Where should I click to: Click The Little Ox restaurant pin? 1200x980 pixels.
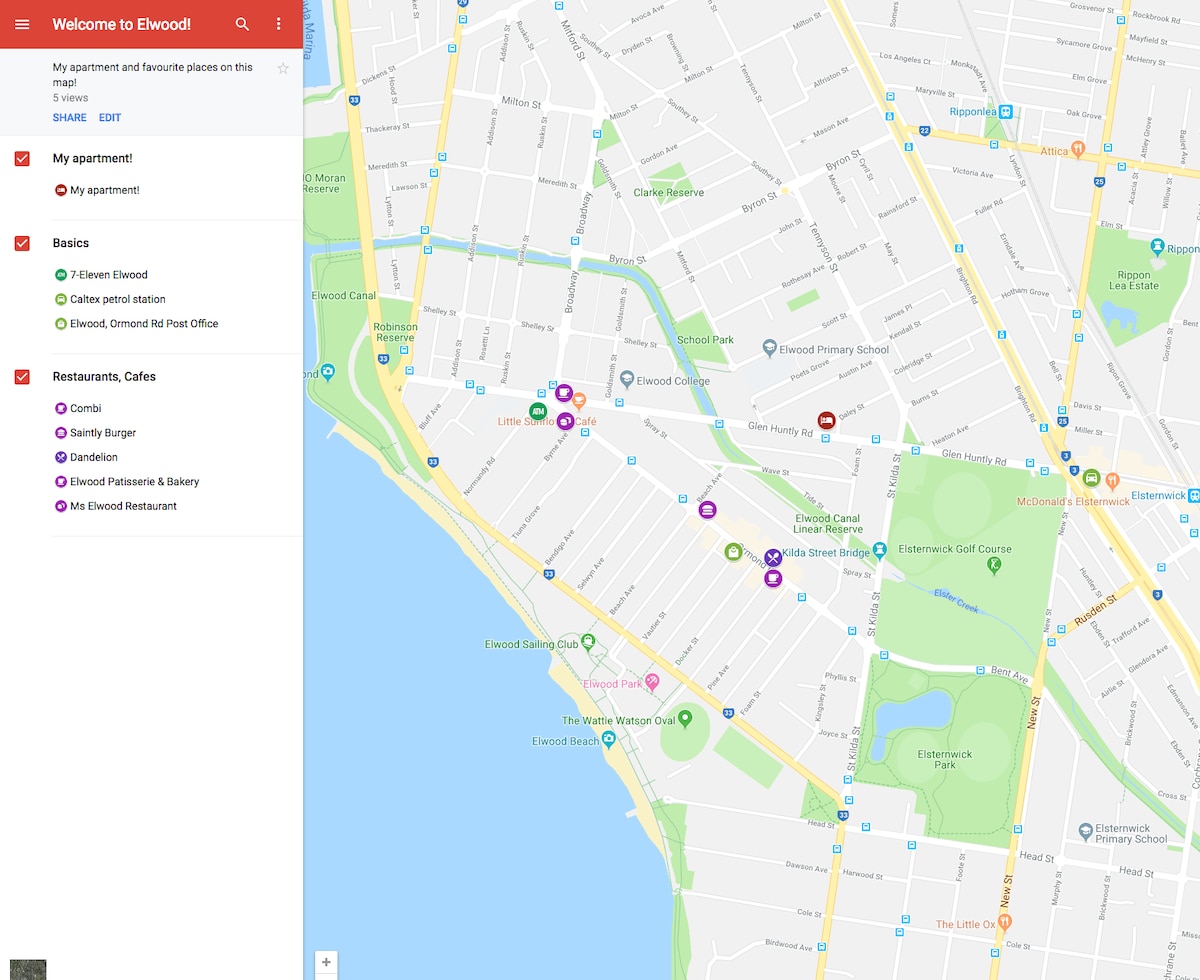[1005, 922]
